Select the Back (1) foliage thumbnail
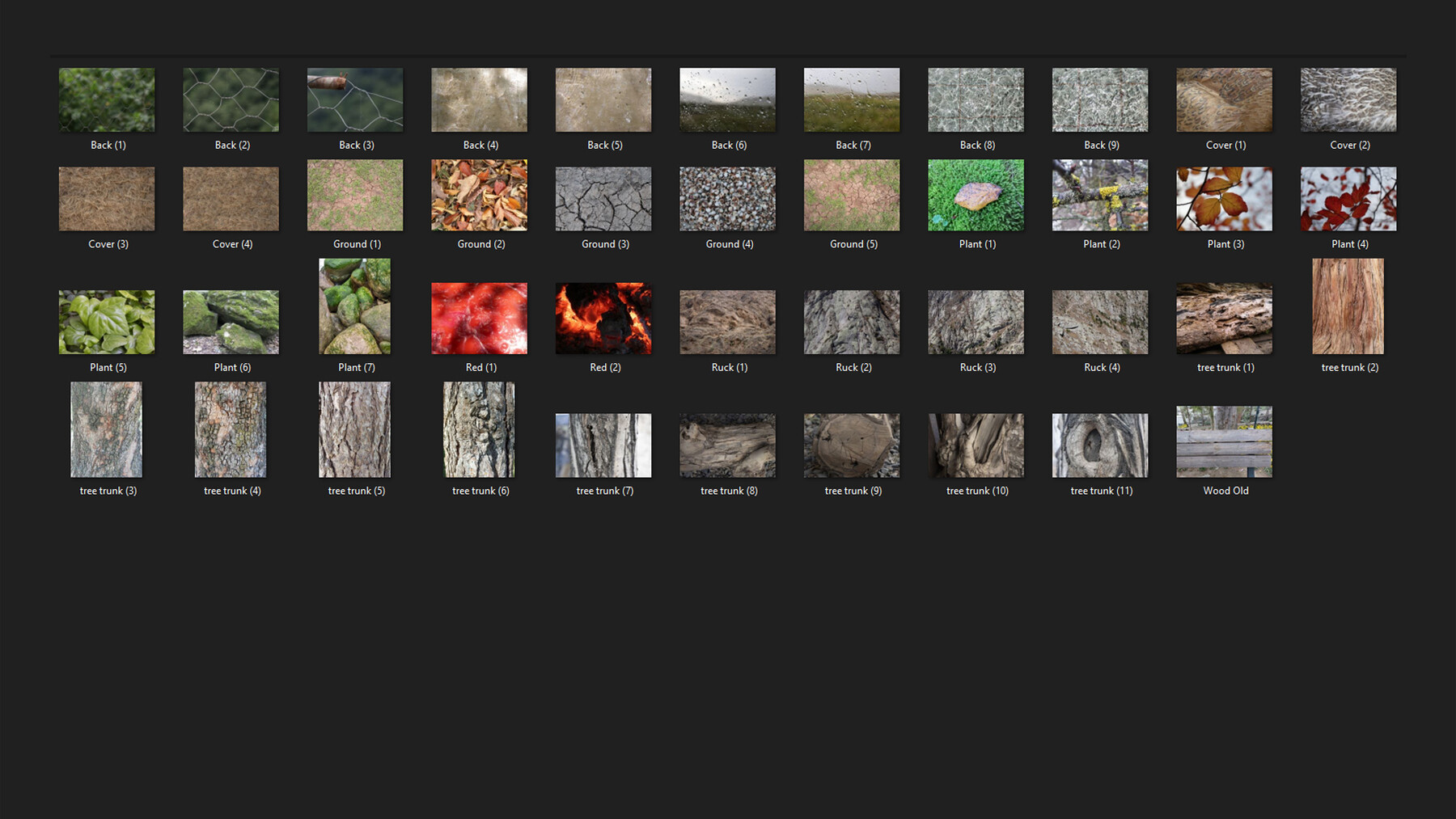1456x819 pixels. (107, 99)
